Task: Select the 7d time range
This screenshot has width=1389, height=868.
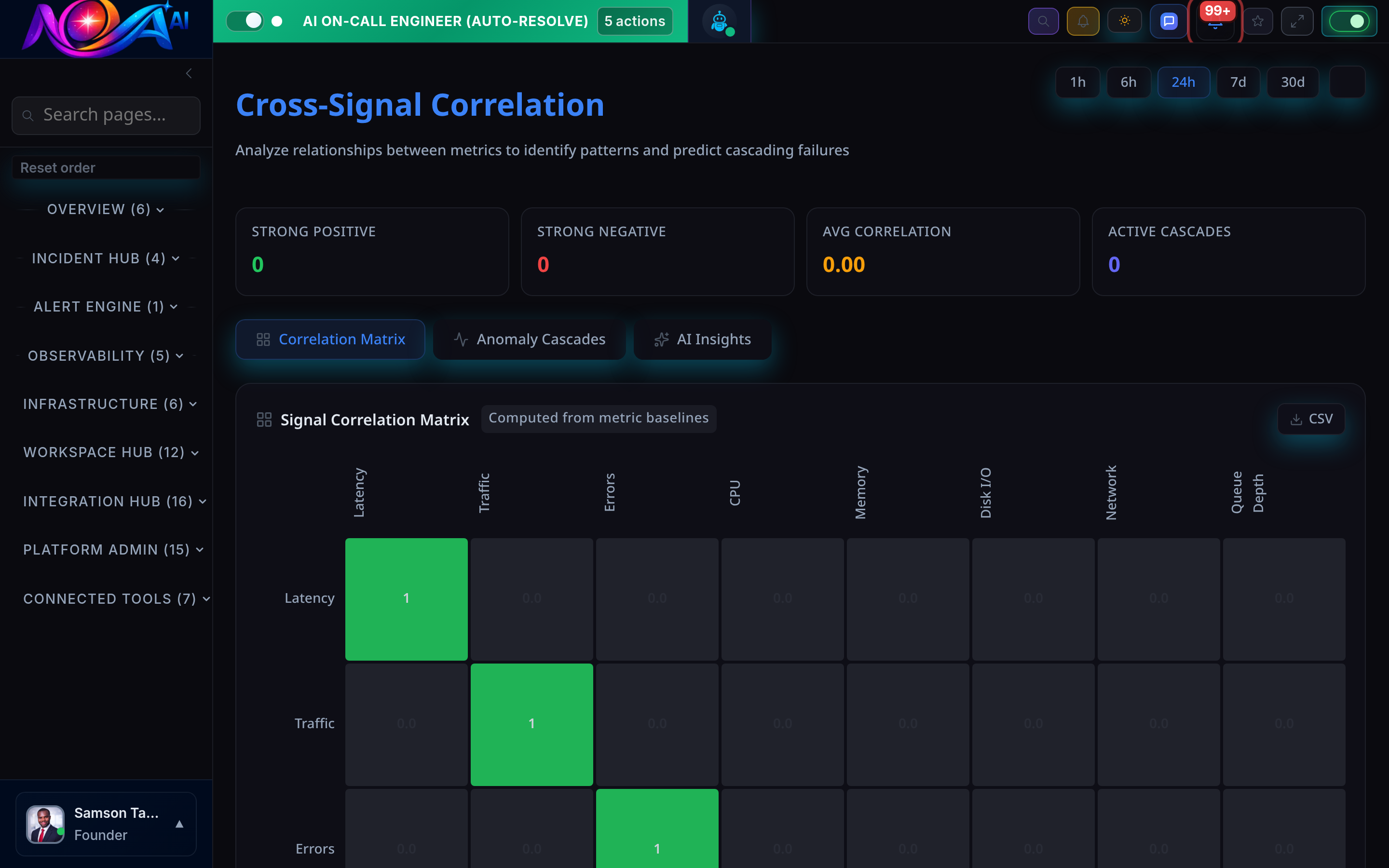Action: click(1238, 81)
